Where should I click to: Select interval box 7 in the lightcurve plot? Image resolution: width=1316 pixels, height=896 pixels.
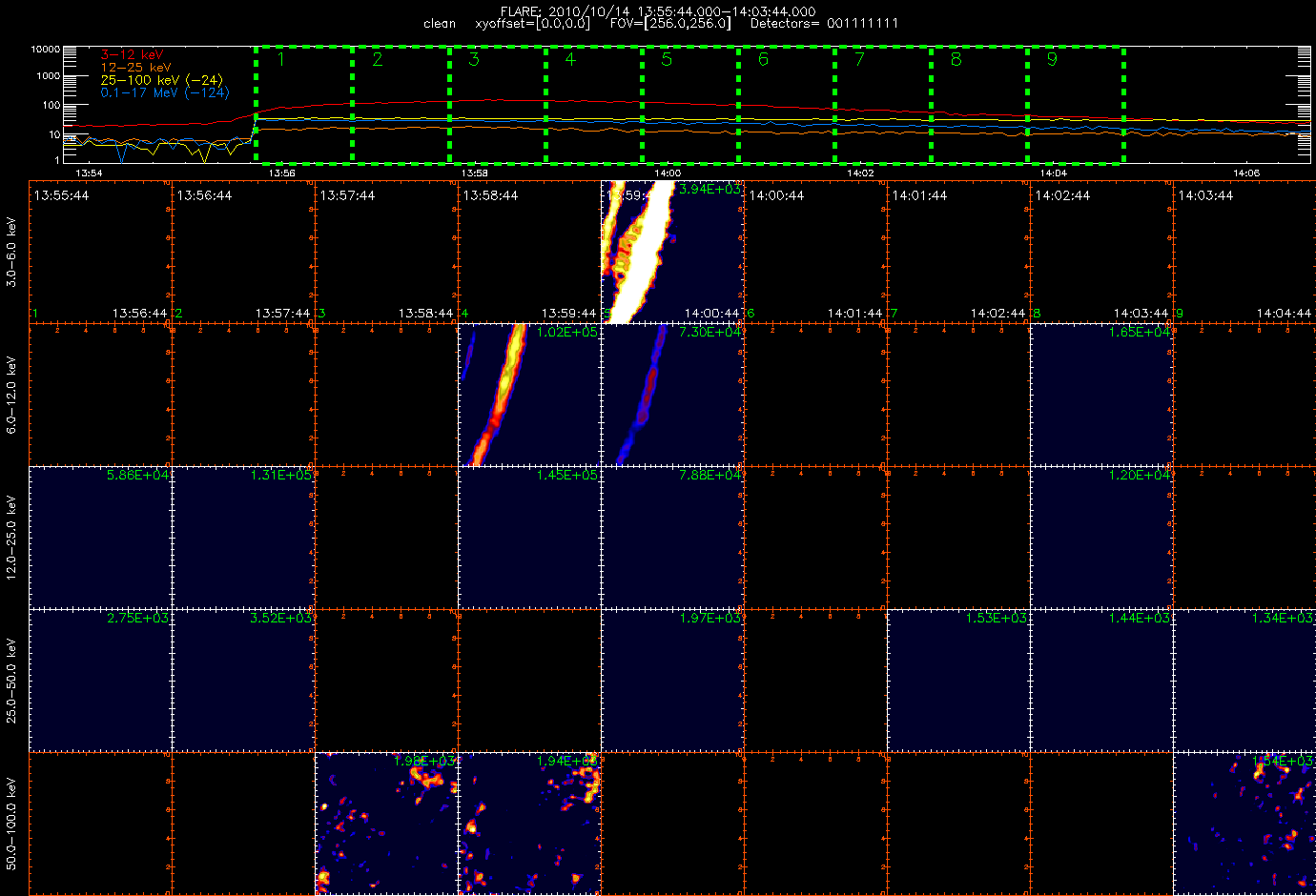[x=882, y=105]
